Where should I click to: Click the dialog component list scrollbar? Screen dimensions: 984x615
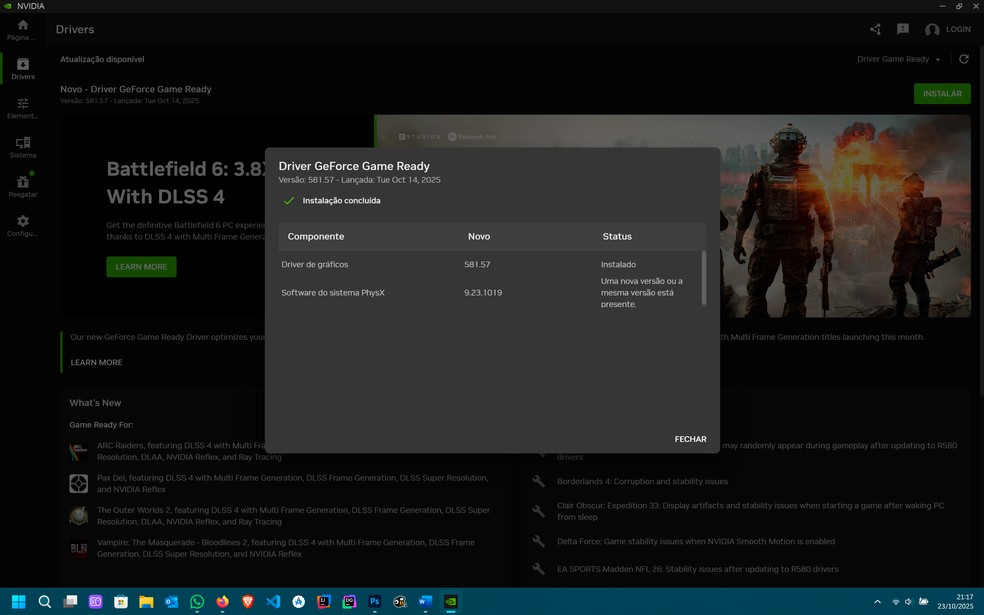click(703, 278)
